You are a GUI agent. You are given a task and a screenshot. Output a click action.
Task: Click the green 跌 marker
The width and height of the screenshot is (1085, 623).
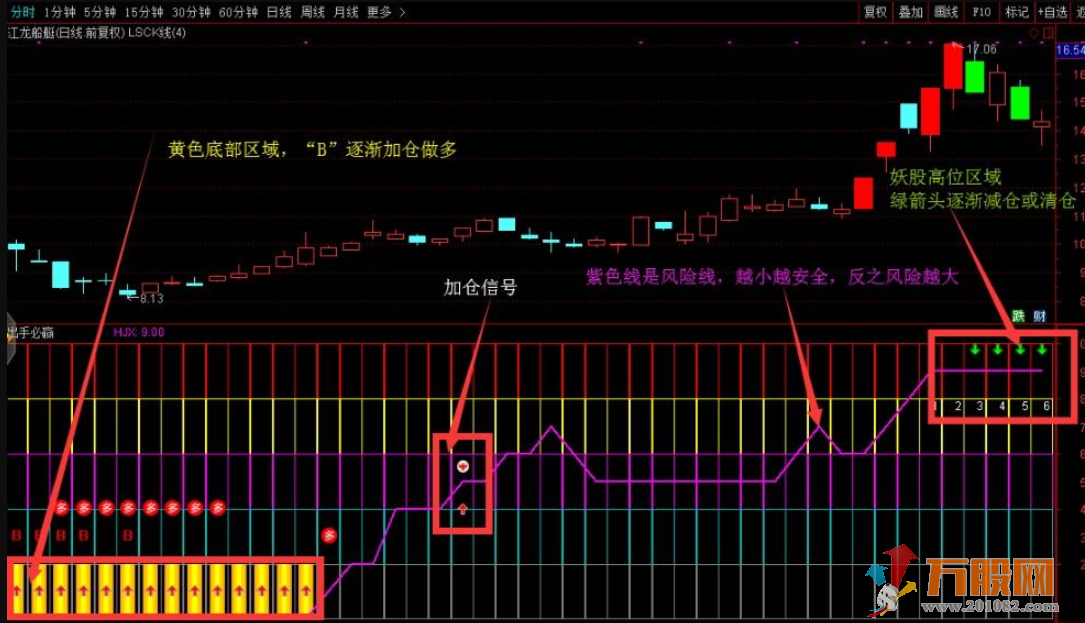1018,316
